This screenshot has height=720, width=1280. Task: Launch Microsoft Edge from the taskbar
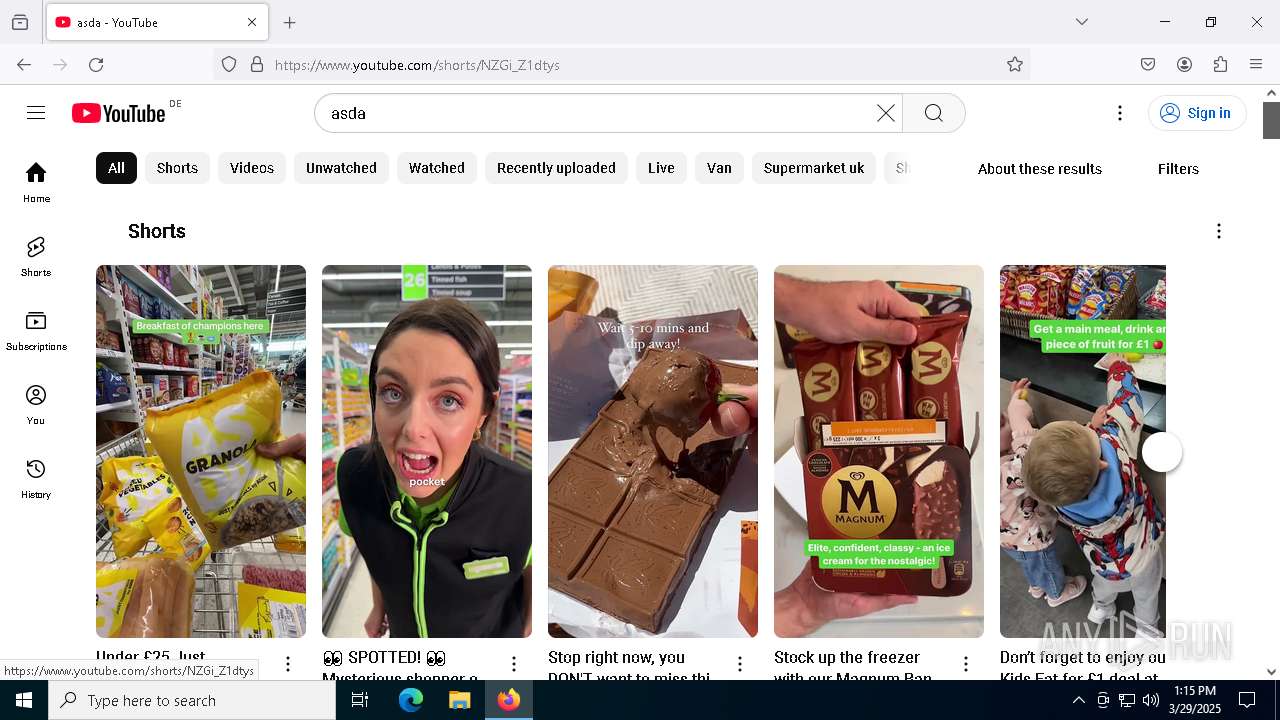tap(411, 700)
